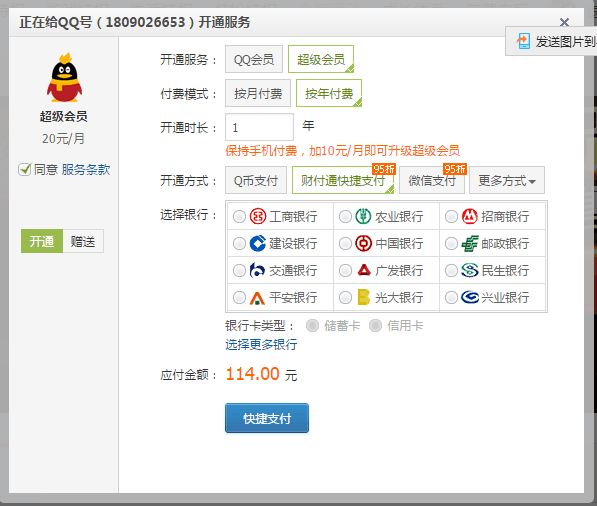The image size is (597, 506).
Task: Click the 发送图片到 phone icon
Action: tap(524, 41)
